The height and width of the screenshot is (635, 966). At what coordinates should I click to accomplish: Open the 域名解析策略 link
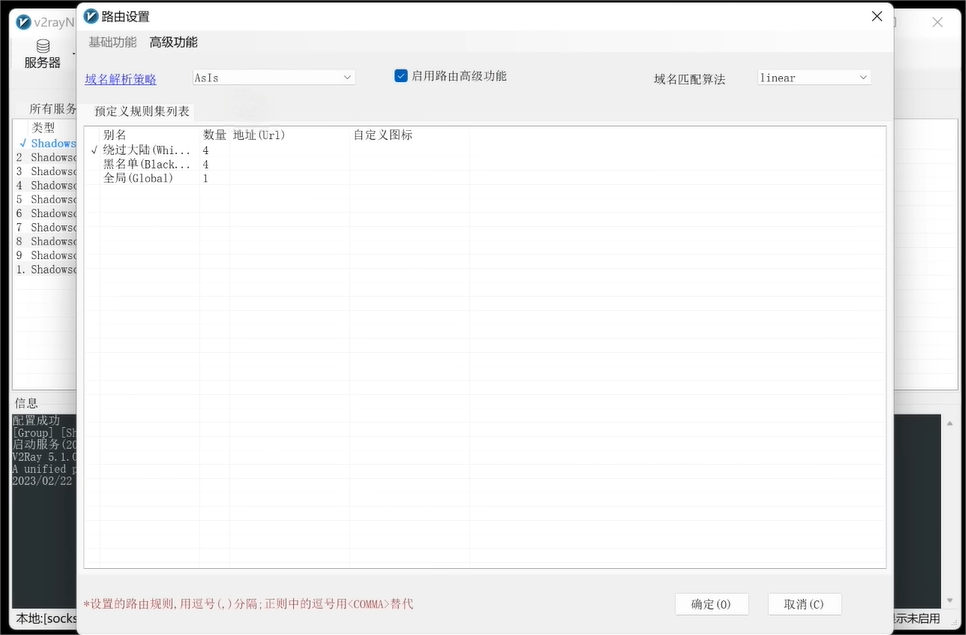click(119, 76)
